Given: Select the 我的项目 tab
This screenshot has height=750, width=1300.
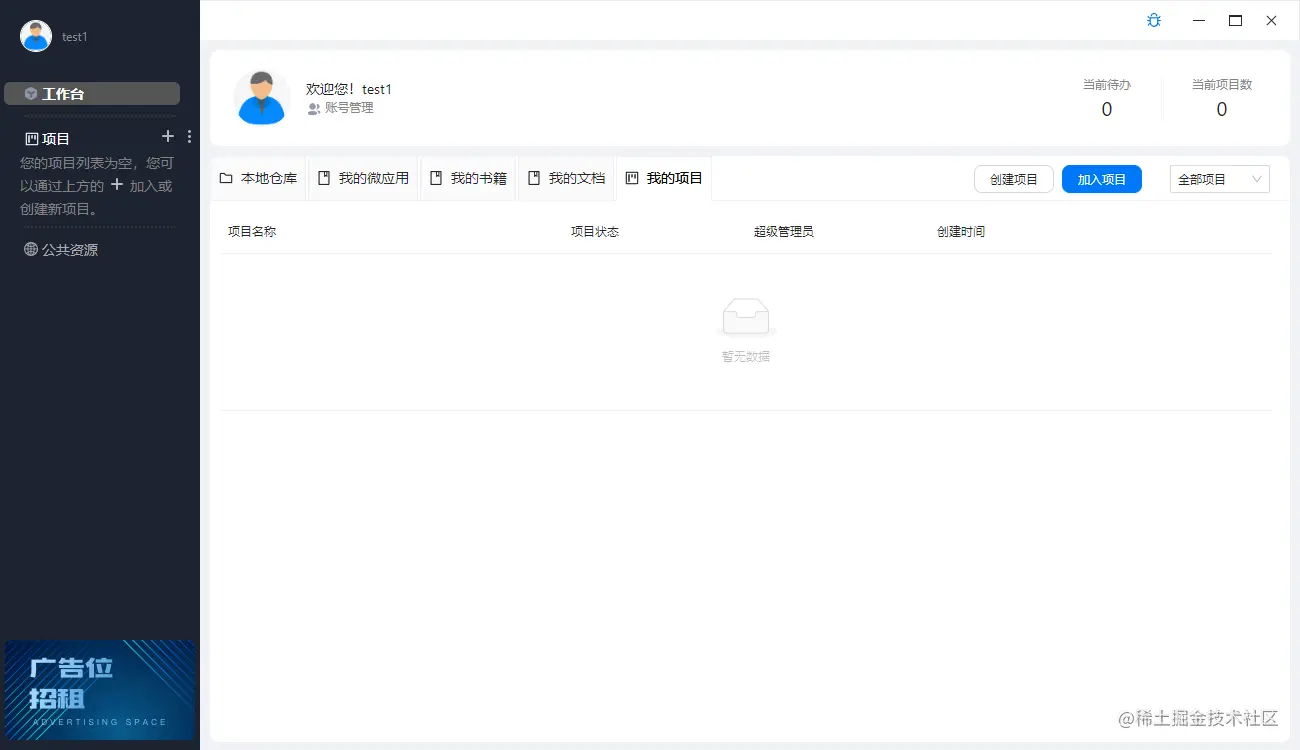Looking at the screenshot, I should [664, 178].
